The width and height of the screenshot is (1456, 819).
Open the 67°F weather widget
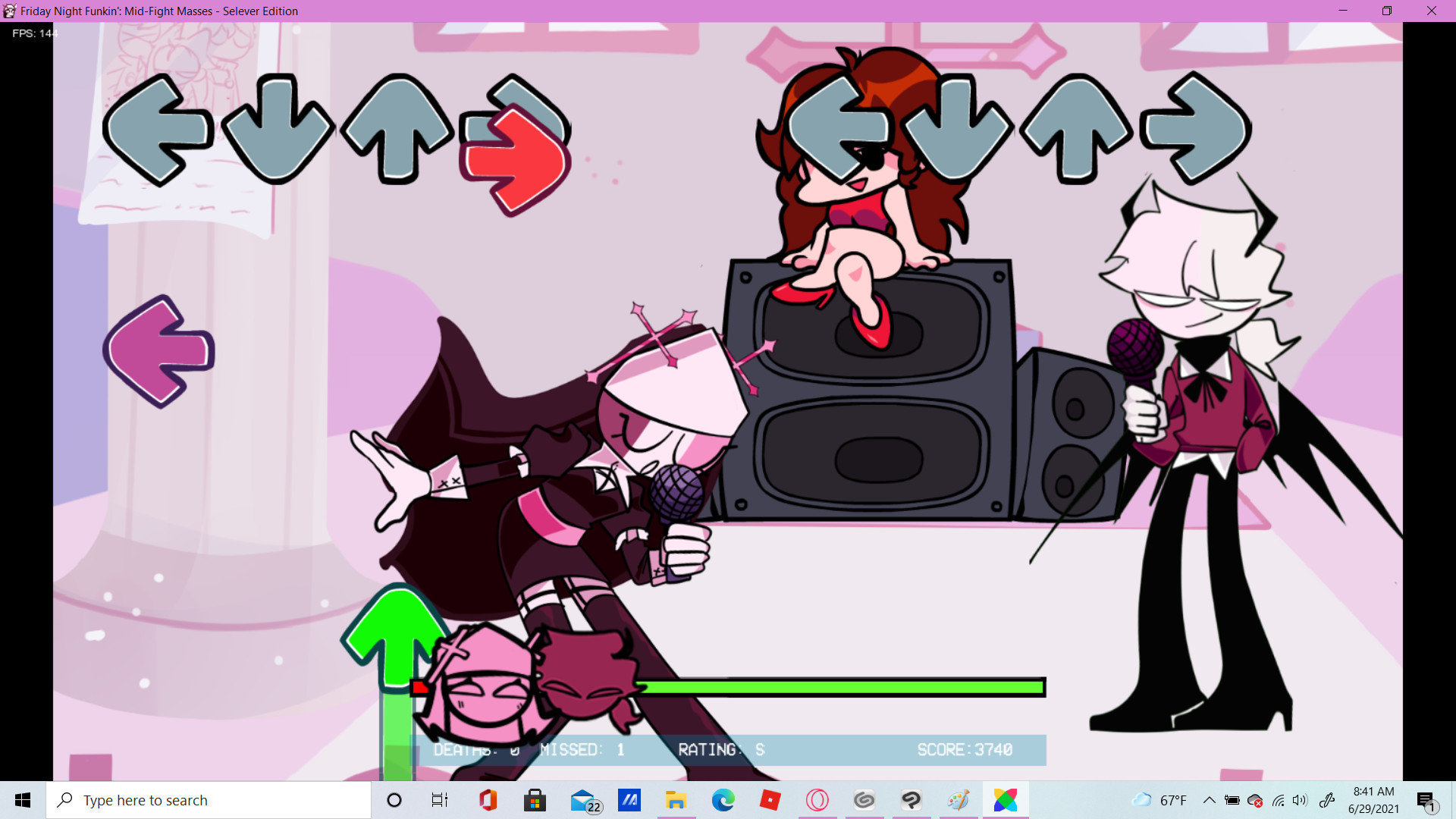pyautogui.click(x=1159, y=800)
